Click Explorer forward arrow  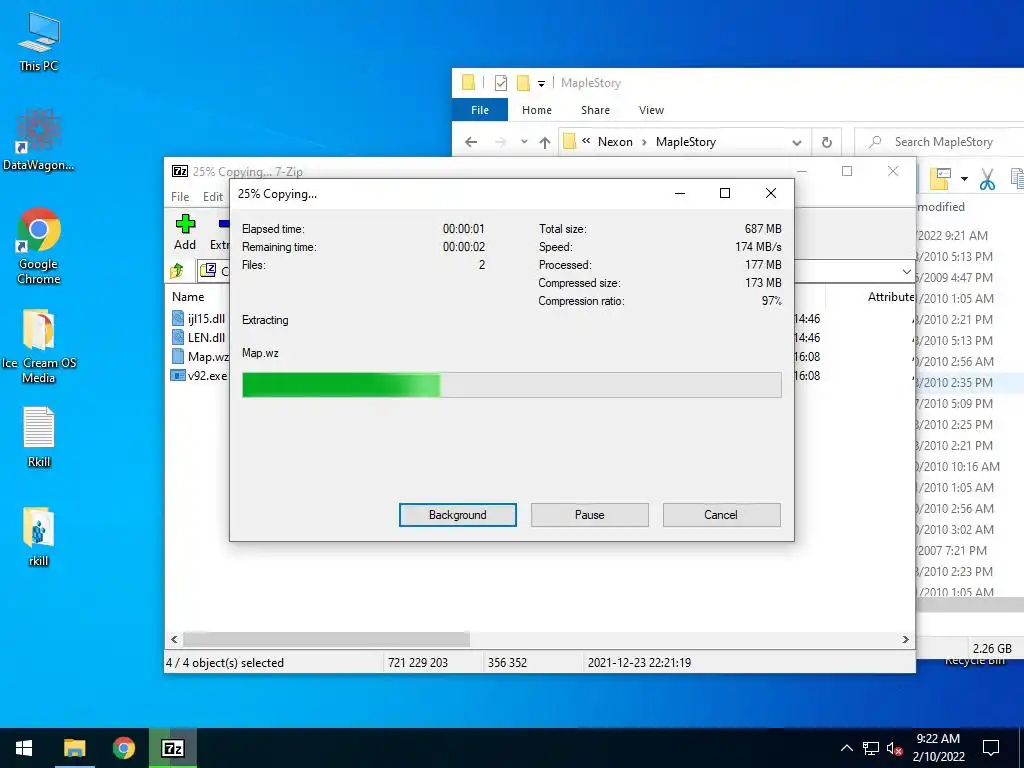[x=500, y=142]
